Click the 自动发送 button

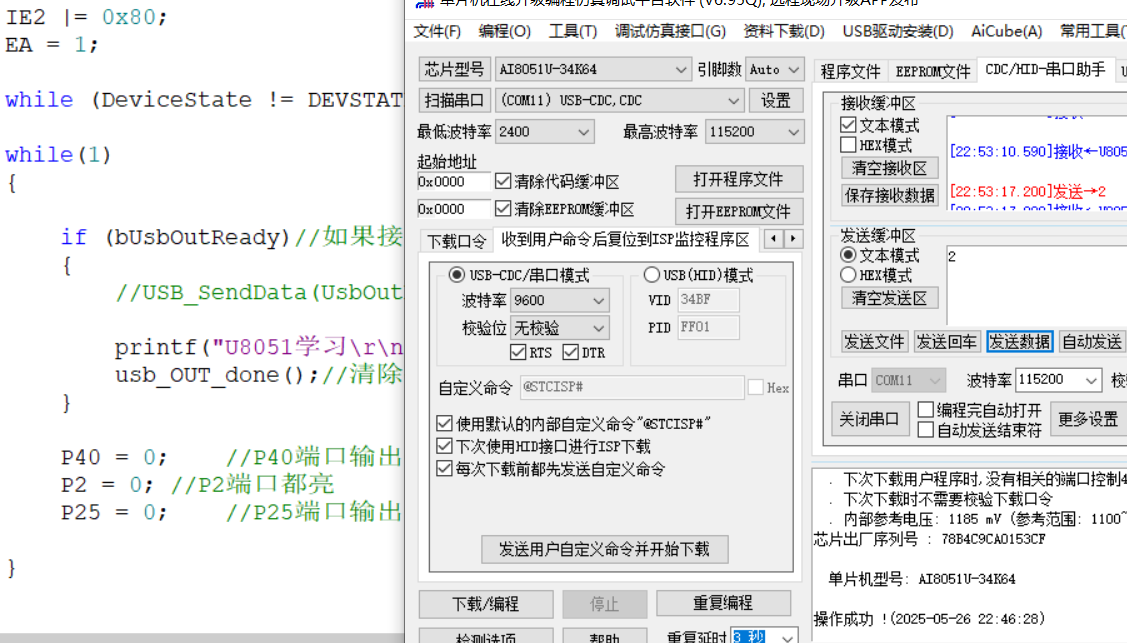click(1092, 342)
